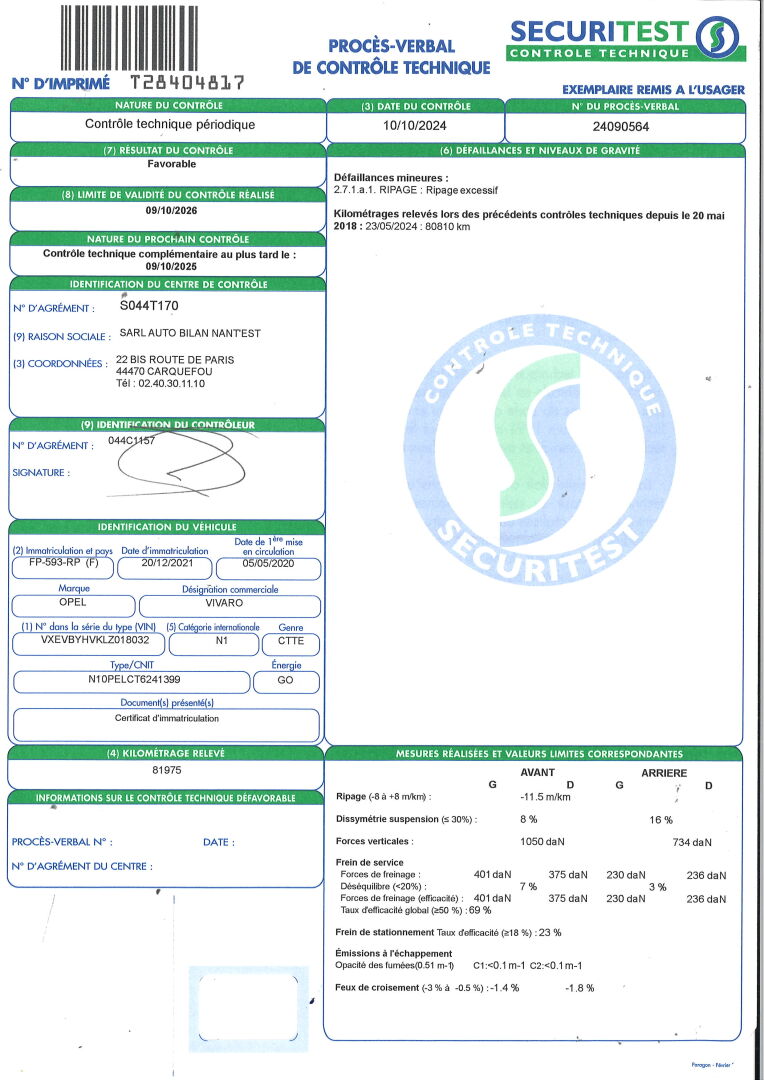Image resolution: width=764 pixels, height=1080 pixels.
Task: Select the rear suspension asymmetry 16 %
Action: click(661, 820)
